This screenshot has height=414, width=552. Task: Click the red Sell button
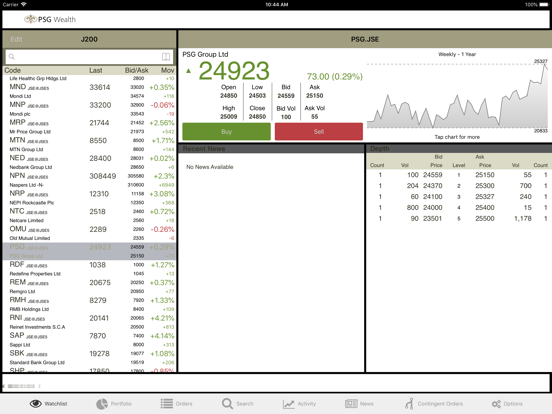[319, 132]
